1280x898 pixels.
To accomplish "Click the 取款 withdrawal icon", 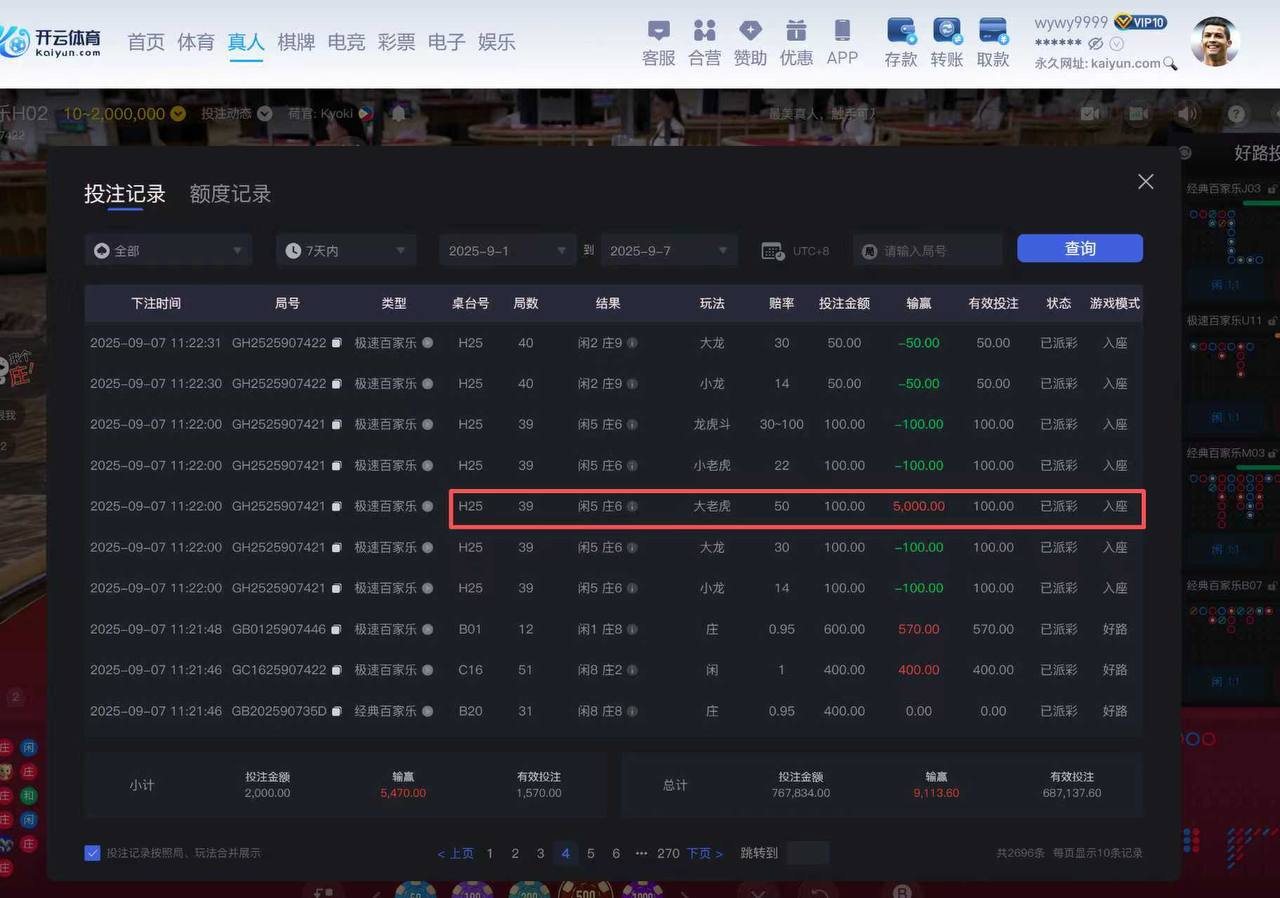I will click(x=992, y=33).
